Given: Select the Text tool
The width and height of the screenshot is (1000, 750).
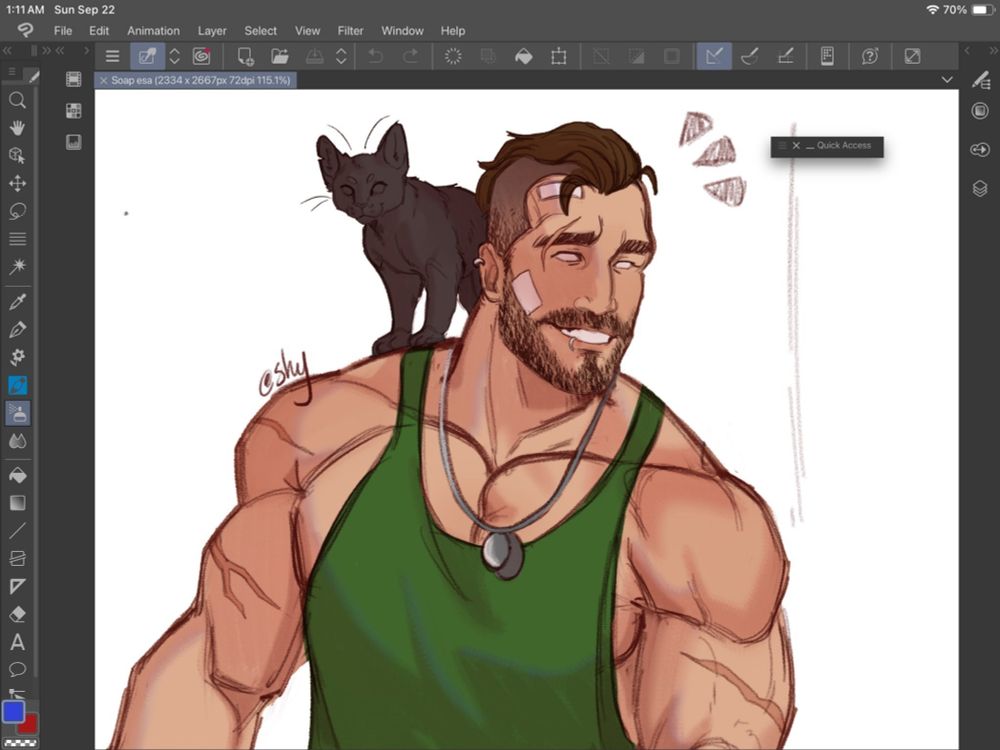Looking at the screenshot, I should click(17, 642).
